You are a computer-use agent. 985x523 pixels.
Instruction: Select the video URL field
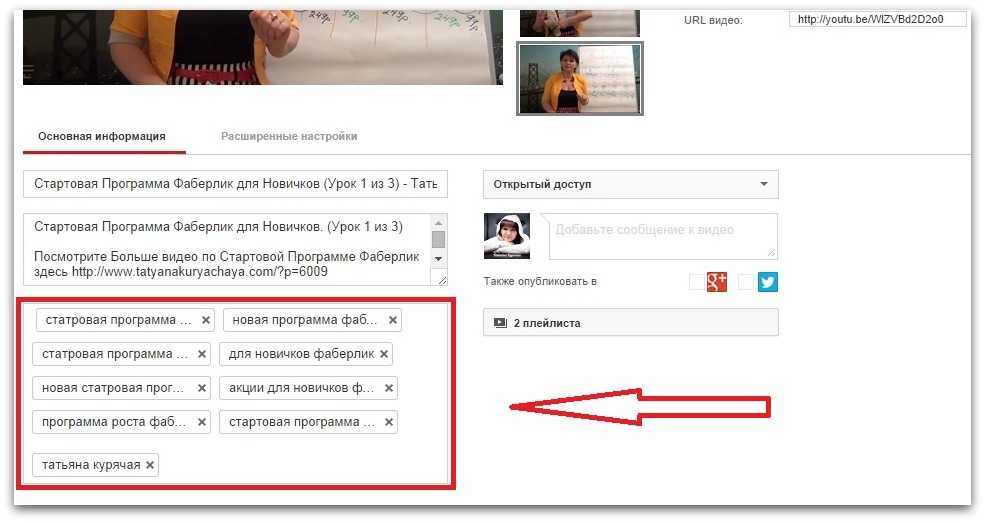pos(878,19)
